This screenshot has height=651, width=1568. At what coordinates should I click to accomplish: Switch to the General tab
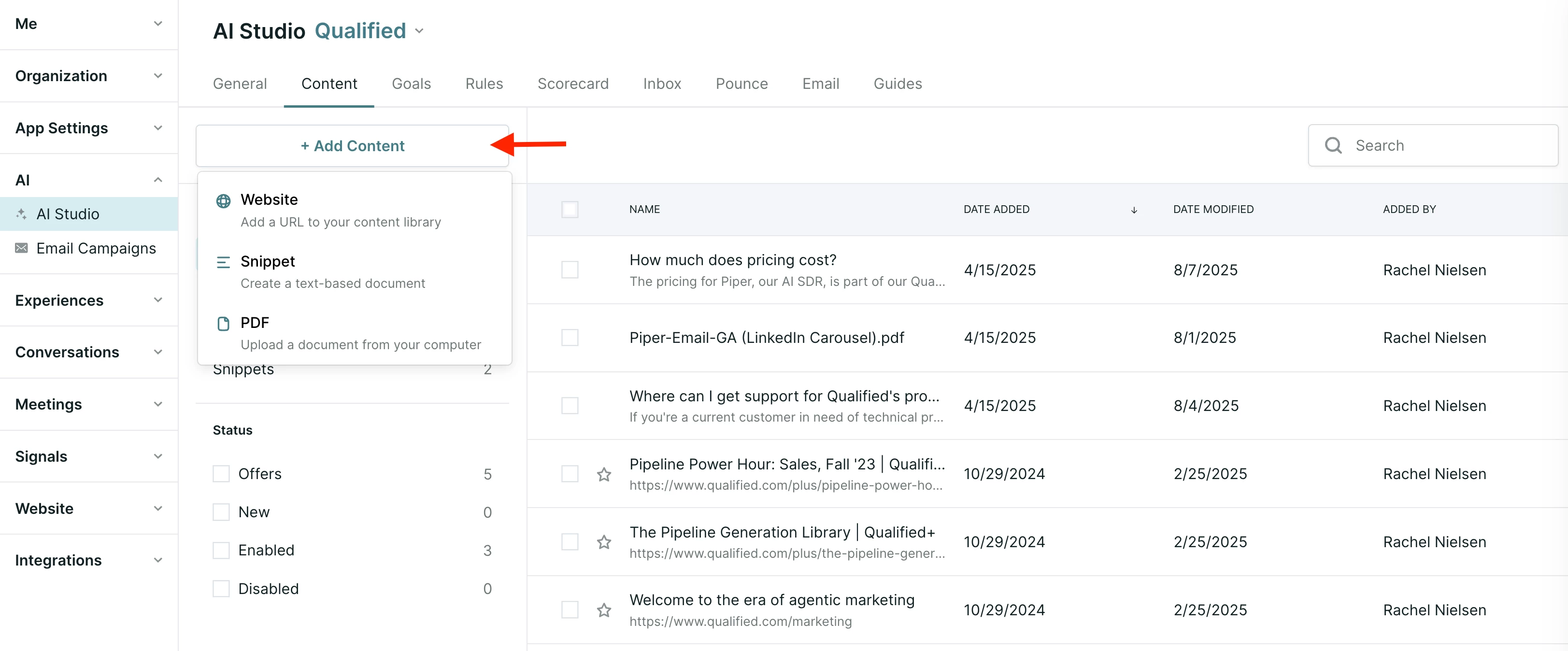[240, 84]
